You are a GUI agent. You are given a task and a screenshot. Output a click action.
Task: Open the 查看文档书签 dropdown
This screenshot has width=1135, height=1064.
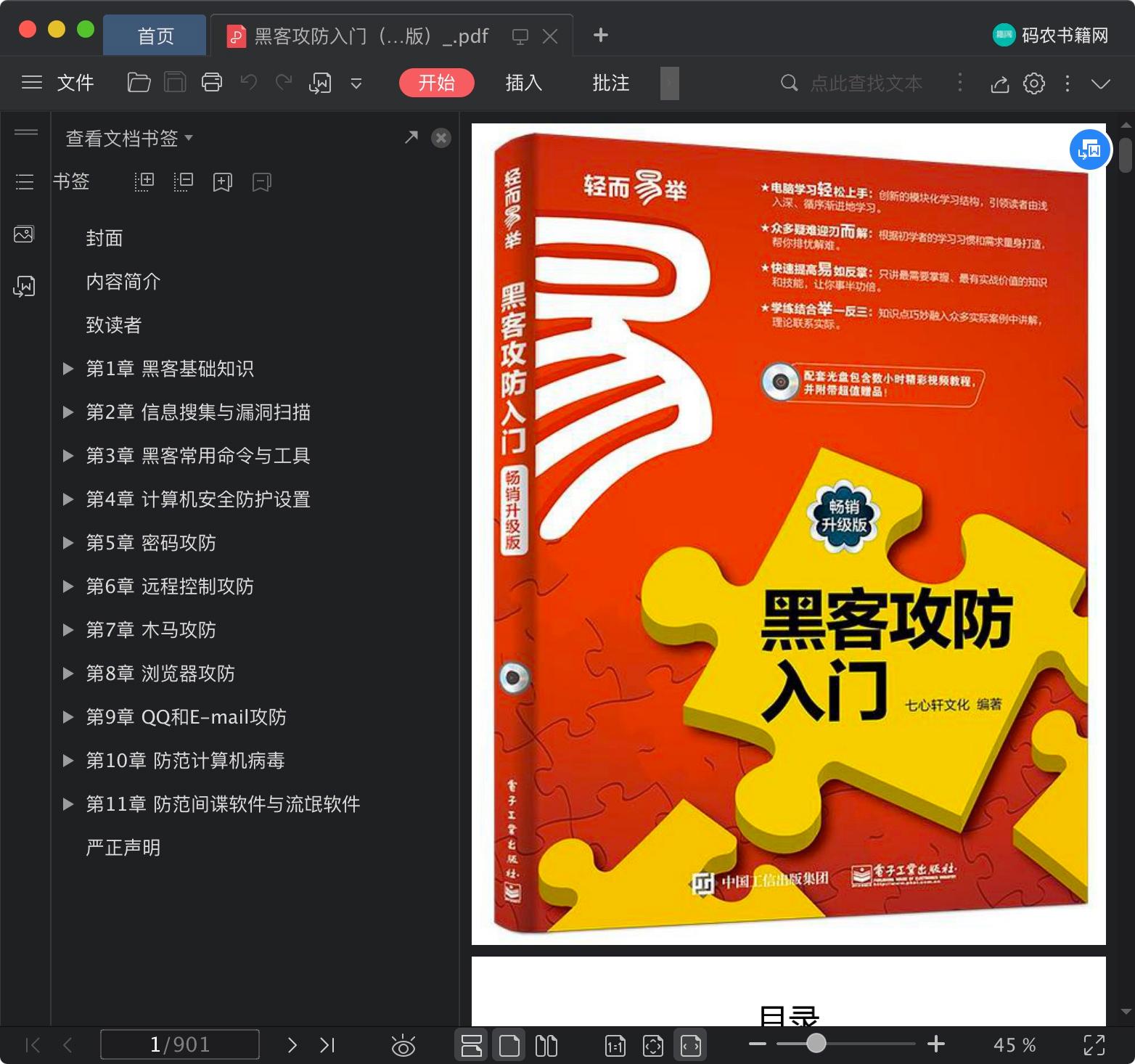tap(129, 138)
